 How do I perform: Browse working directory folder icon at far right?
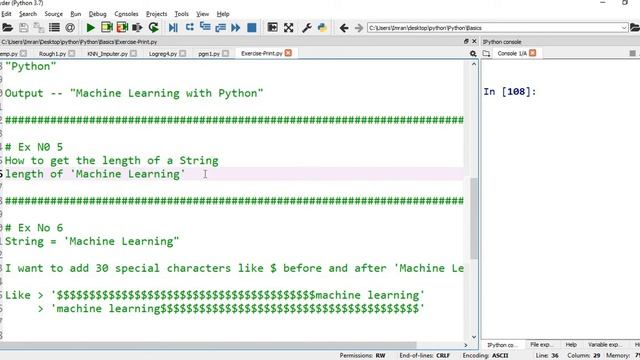pos(635,28)
